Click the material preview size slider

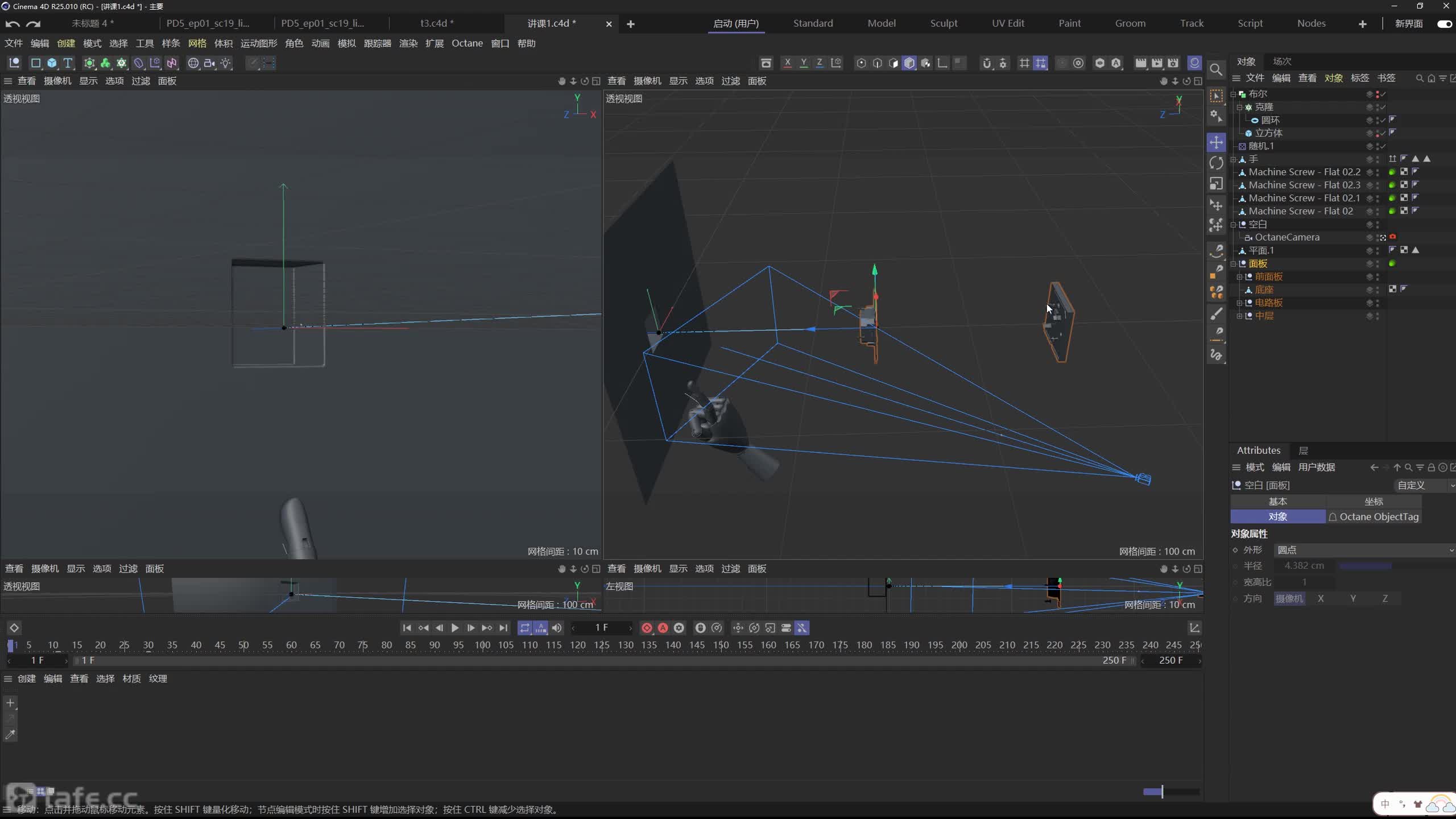pyautogui.click(x=1172, y=791)
